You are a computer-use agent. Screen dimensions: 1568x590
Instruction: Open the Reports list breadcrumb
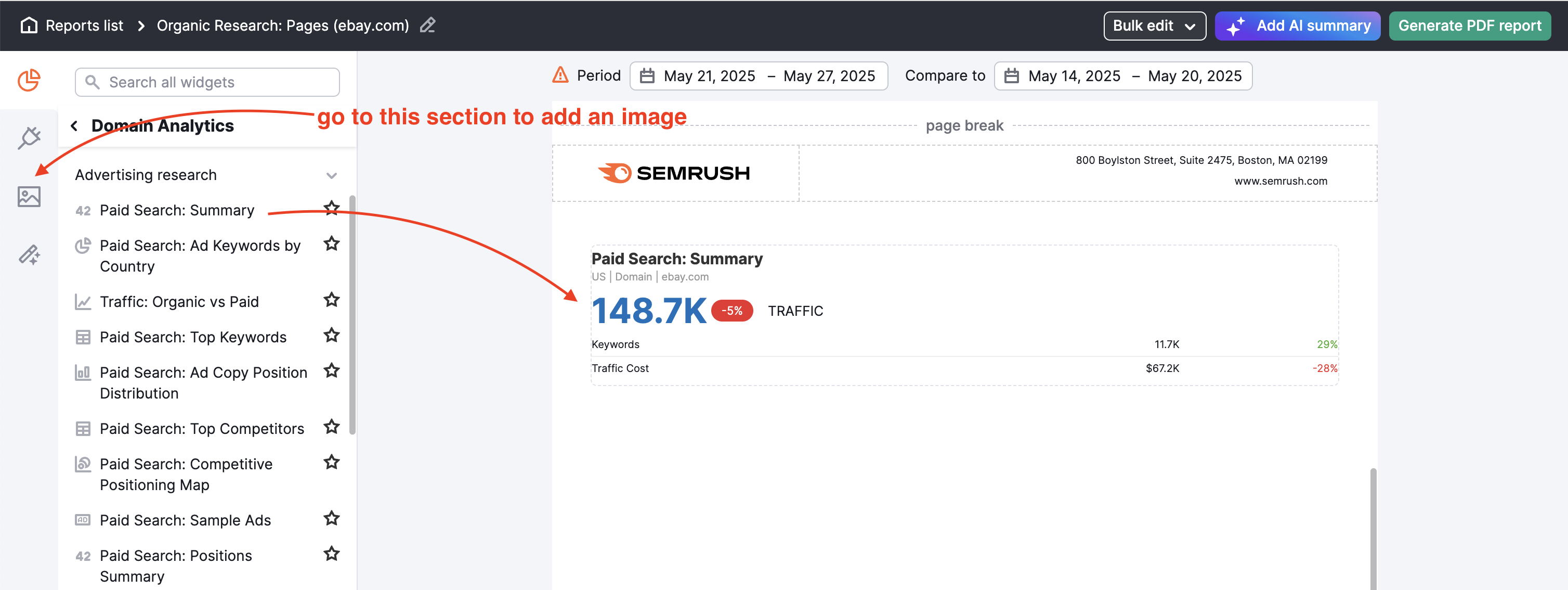pyautogui.click(x=84, y=25)
